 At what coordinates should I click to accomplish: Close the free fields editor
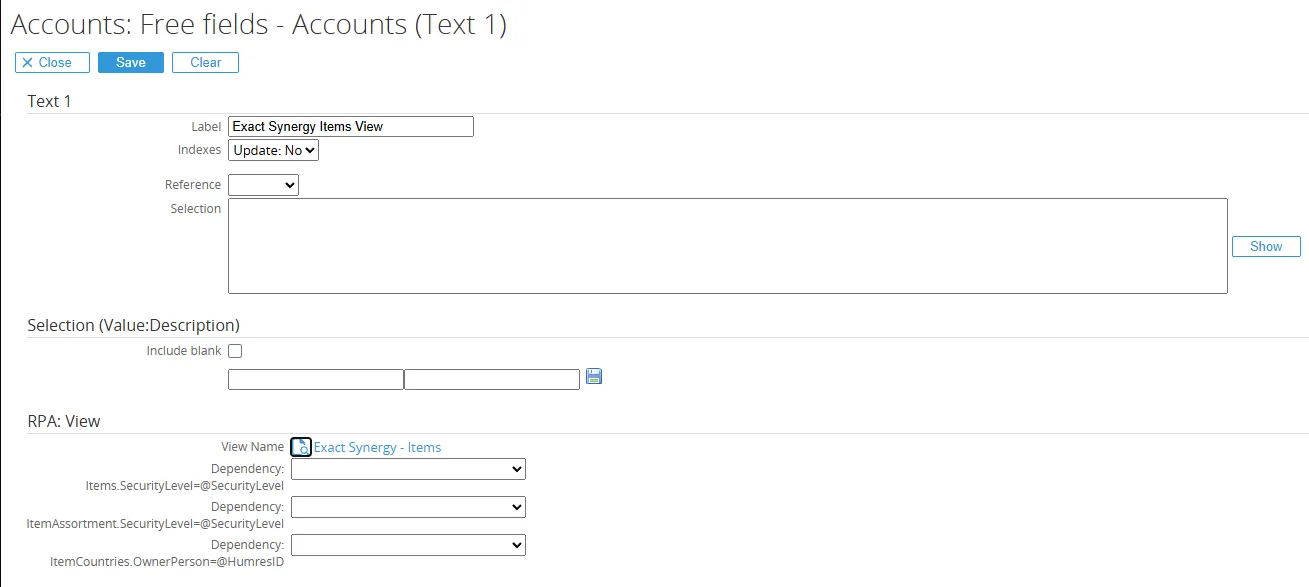51,62
